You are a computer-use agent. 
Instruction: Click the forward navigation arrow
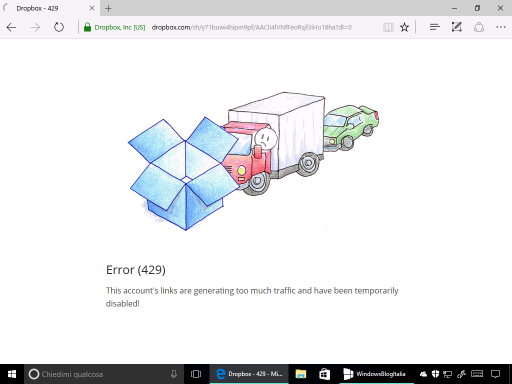(x=35, y=27)
